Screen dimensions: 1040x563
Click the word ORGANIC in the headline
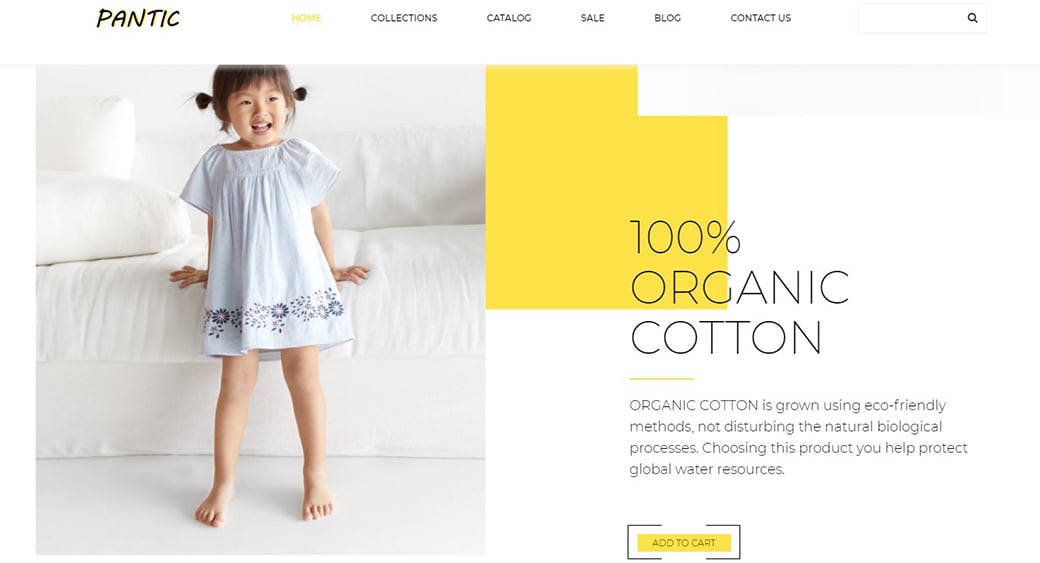(739, 287)
